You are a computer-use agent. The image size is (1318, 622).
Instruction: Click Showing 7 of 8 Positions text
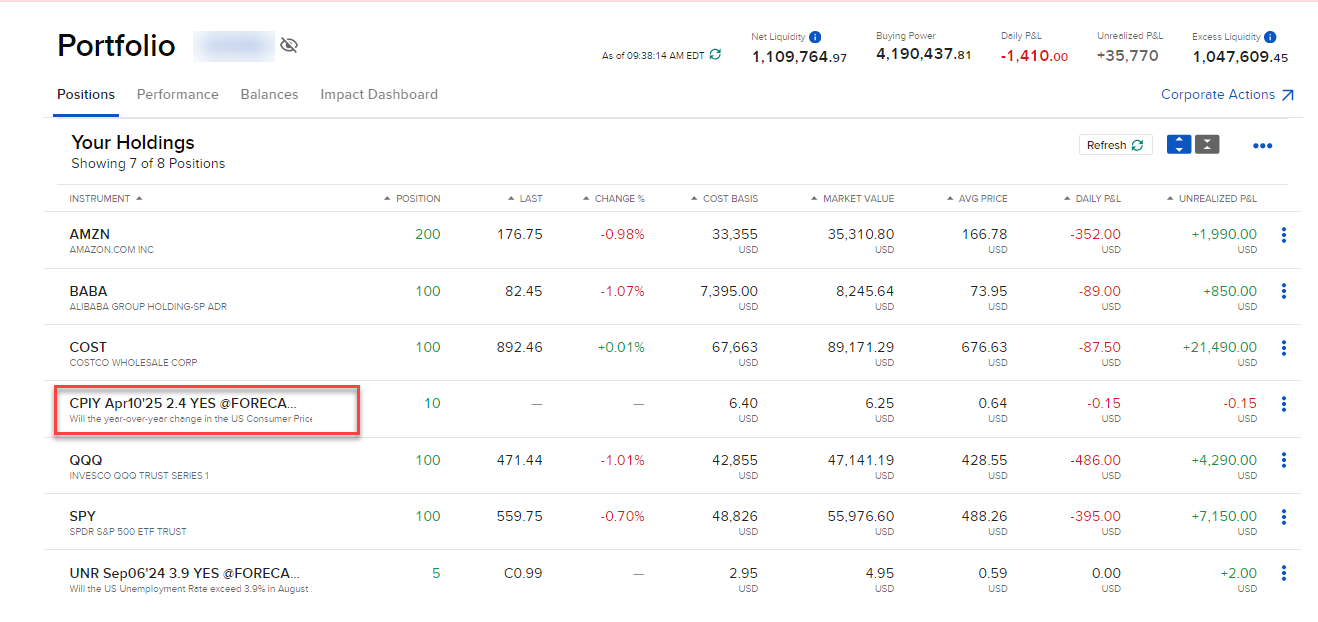[x=148, y=164]
